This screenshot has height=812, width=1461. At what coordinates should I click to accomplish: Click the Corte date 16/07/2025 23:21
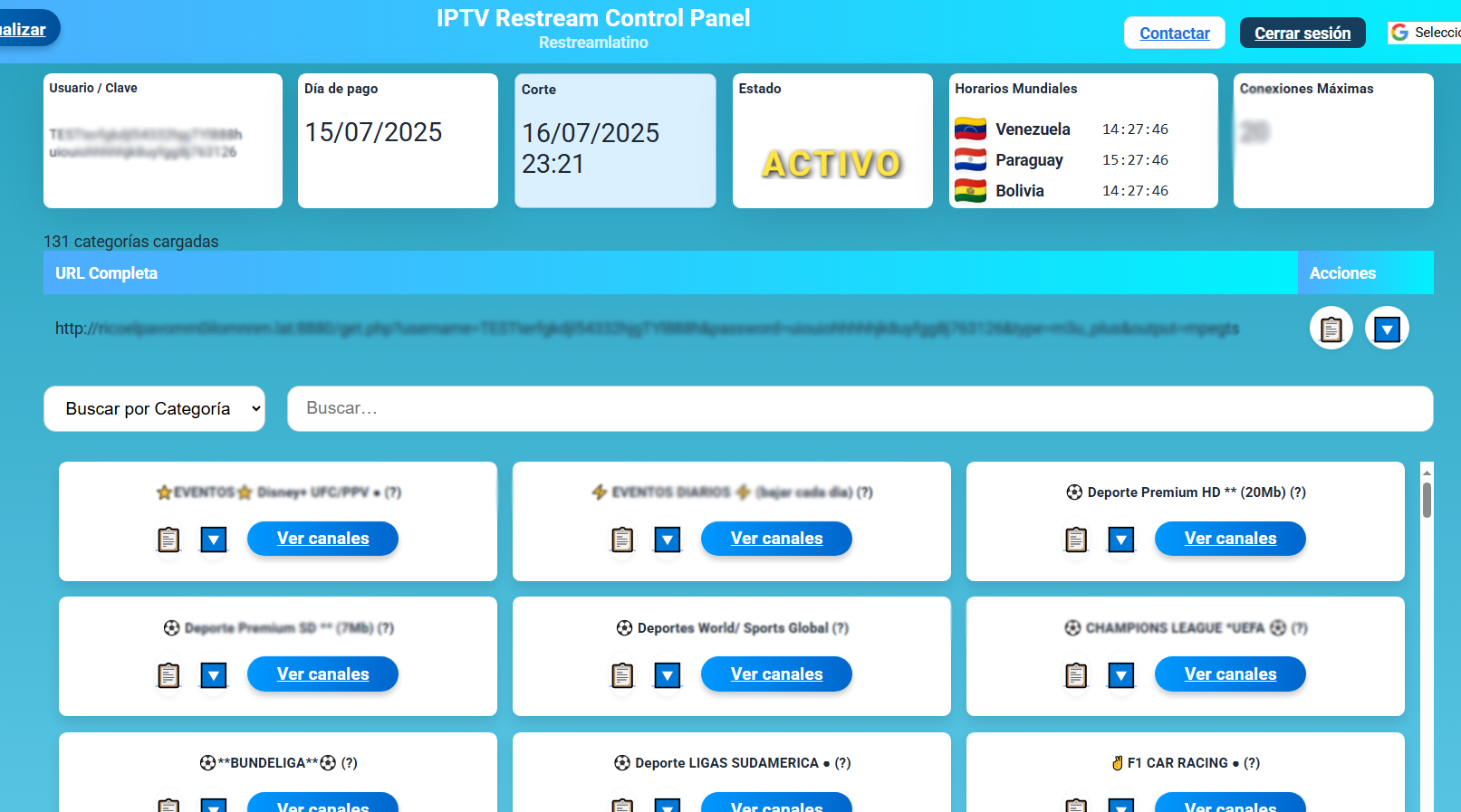591,148
